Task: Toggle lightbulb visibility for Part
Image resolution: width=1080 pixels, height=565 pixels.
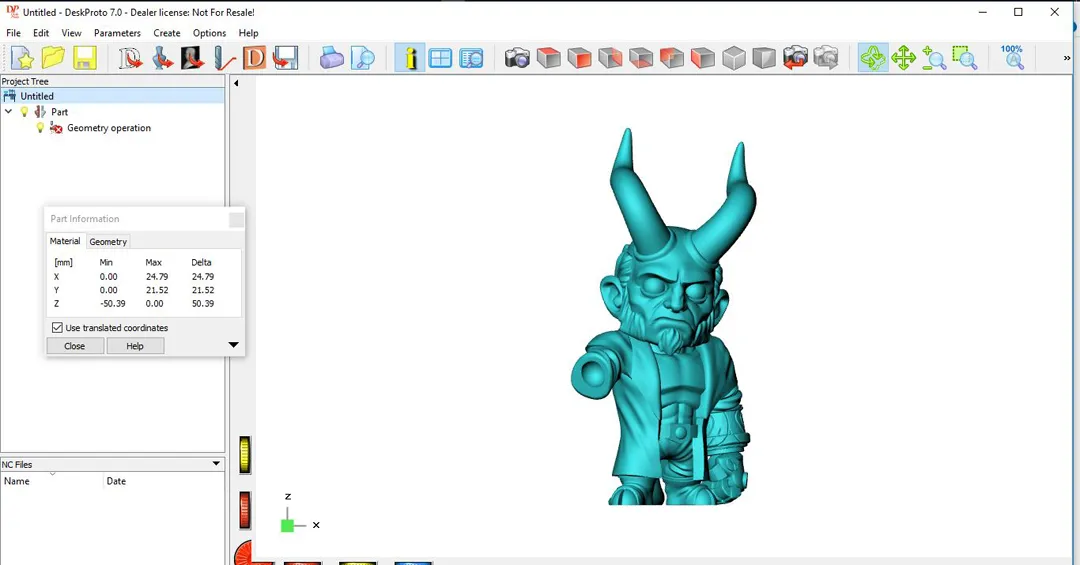Action: 24,112
